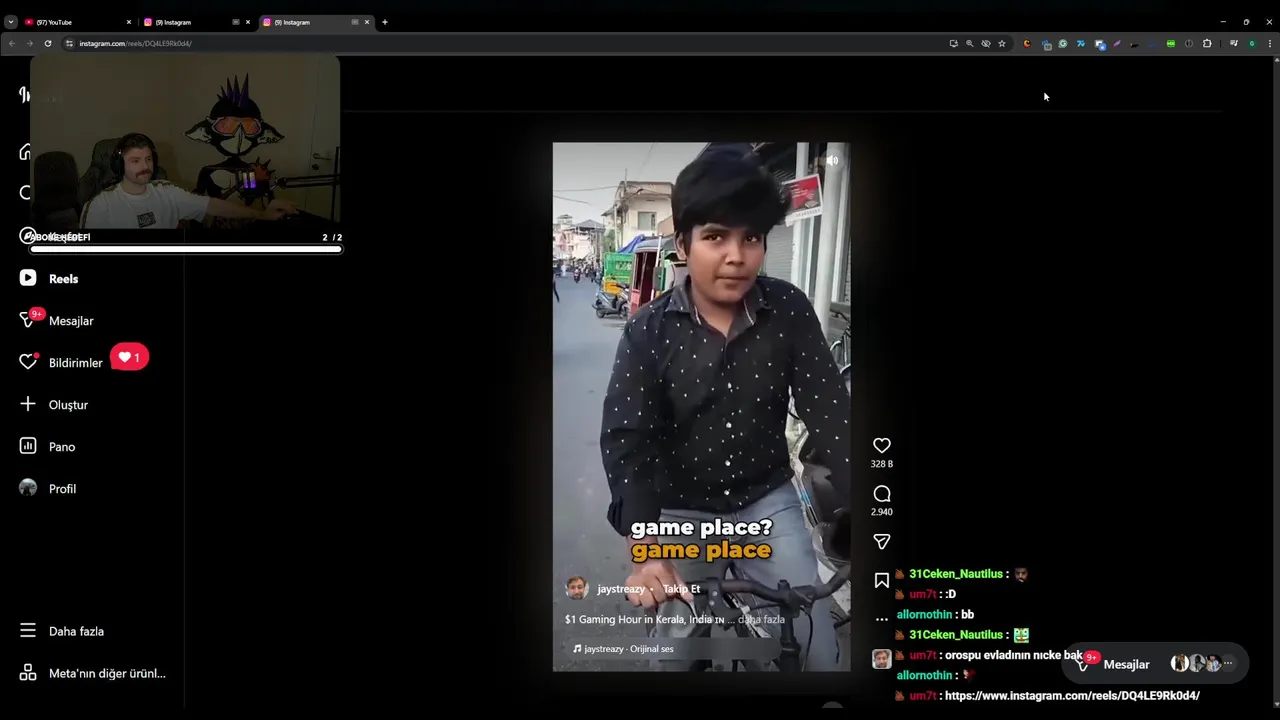Click the browser Back arrow
The image size is (1280, 720).
12,43
